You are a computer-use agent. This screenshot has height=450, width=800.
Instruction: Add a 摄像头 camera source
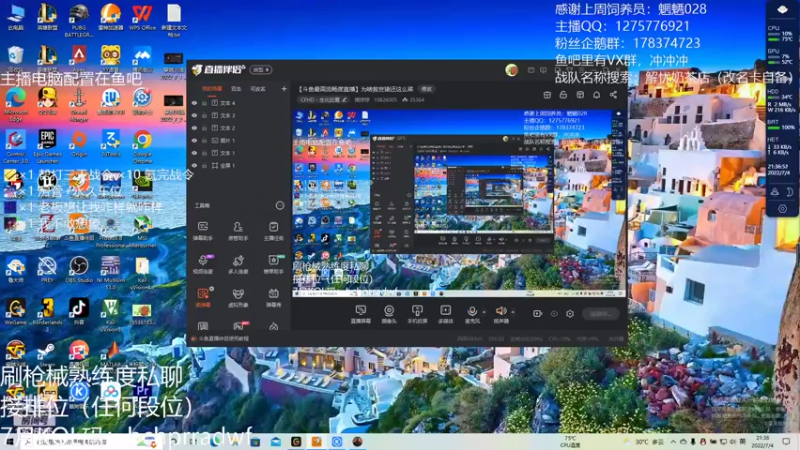[x=389, y=314]
